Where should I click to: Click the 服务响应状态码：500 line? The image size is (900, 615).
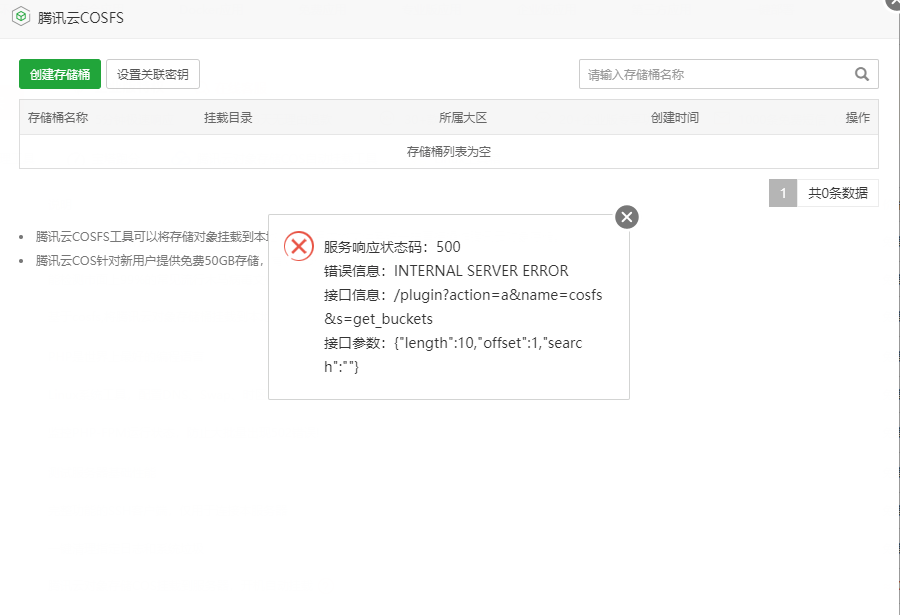pos(392,247)
